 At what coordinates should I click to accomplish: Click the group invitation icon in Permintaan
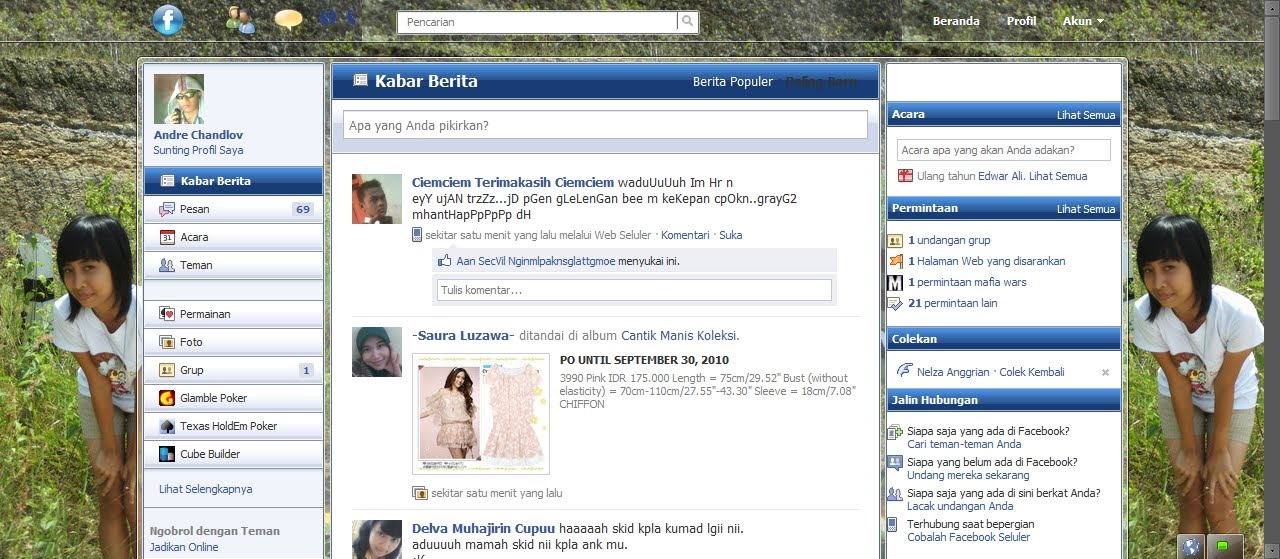coord(895,240)
